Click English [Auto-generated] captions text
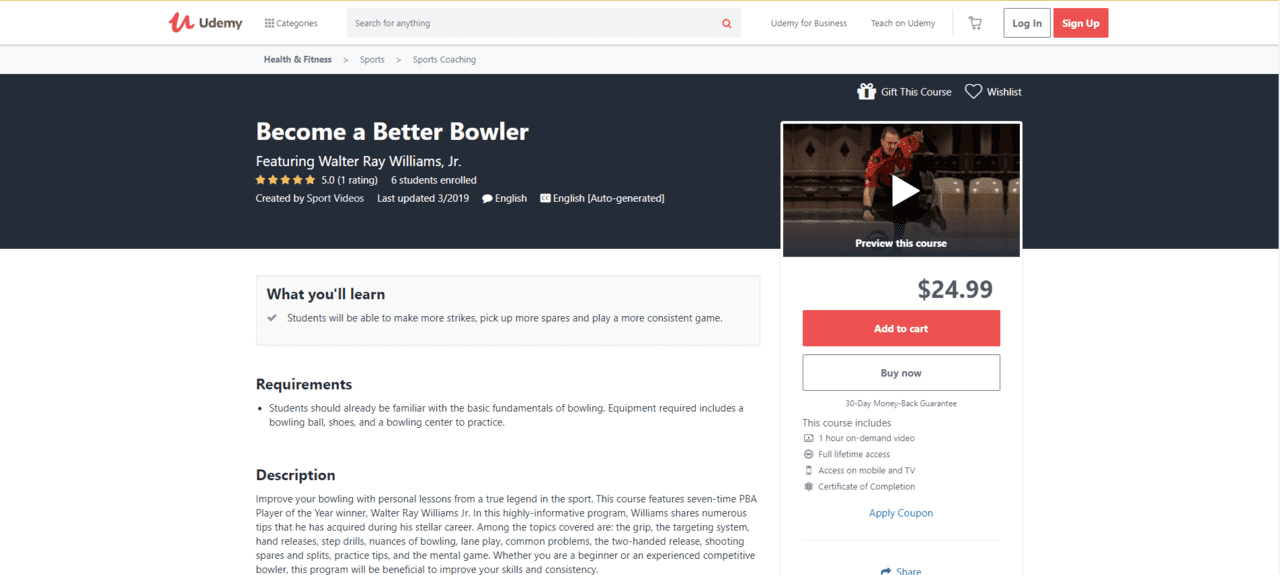The image size is (1280, 575). 609,198
